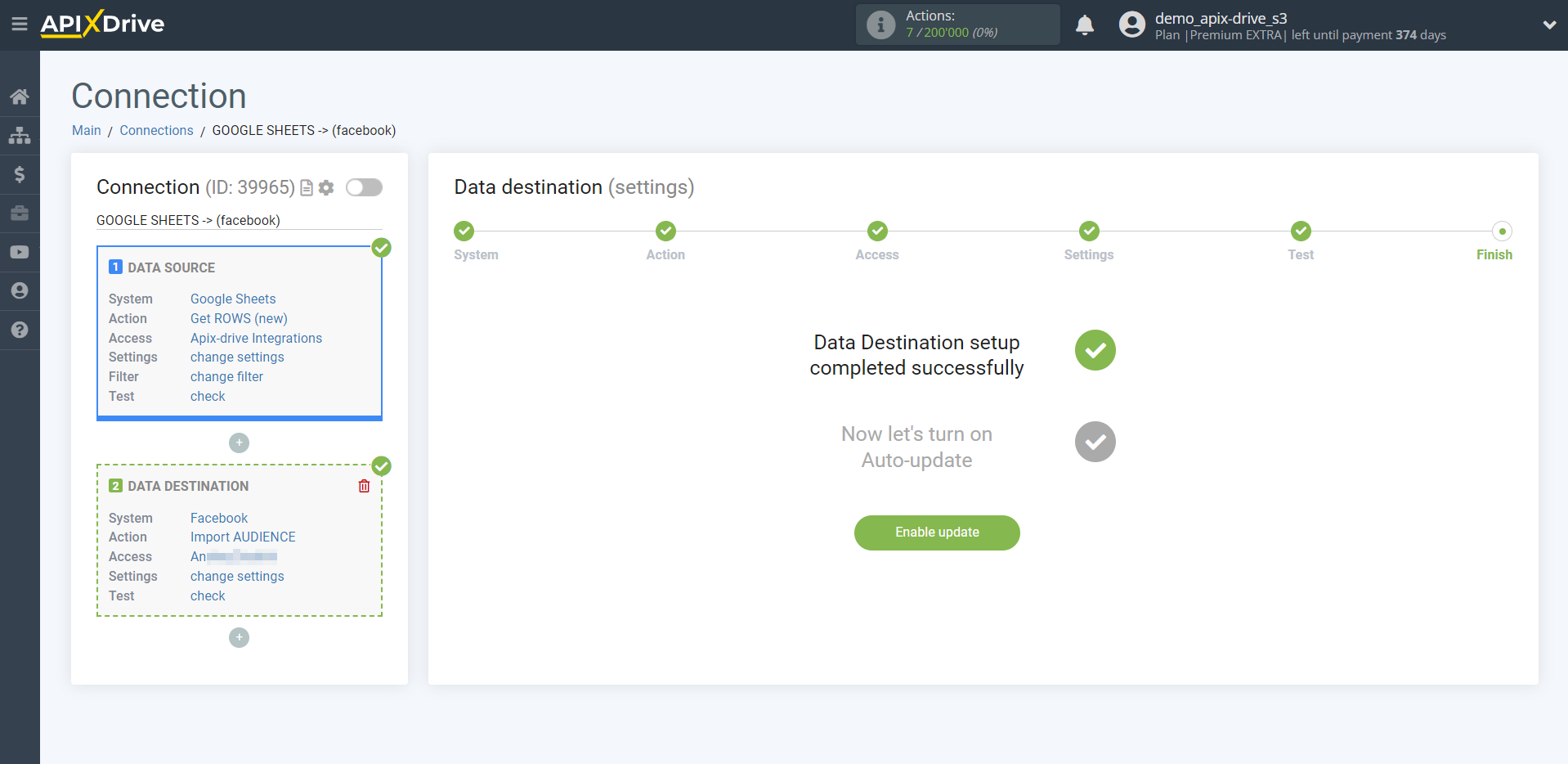1568x764 pixels.
Task: Open the YouTube video sidebar icon
Action: [x=20, y=252]
